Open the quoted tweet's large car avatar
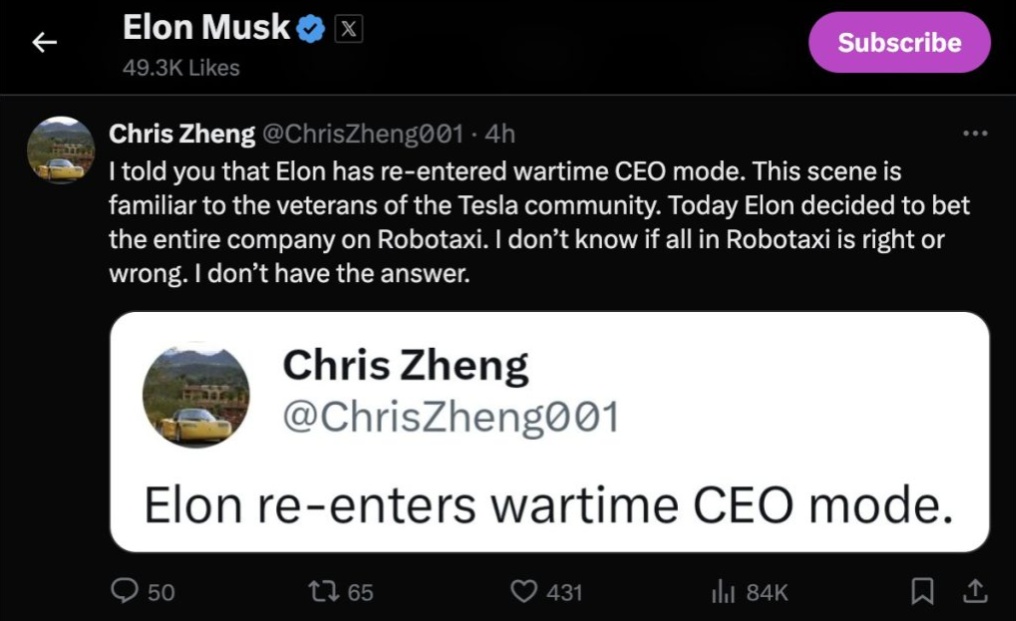Image resolution: width=1016 pixels, height=621 pixels. coord(196,395)
